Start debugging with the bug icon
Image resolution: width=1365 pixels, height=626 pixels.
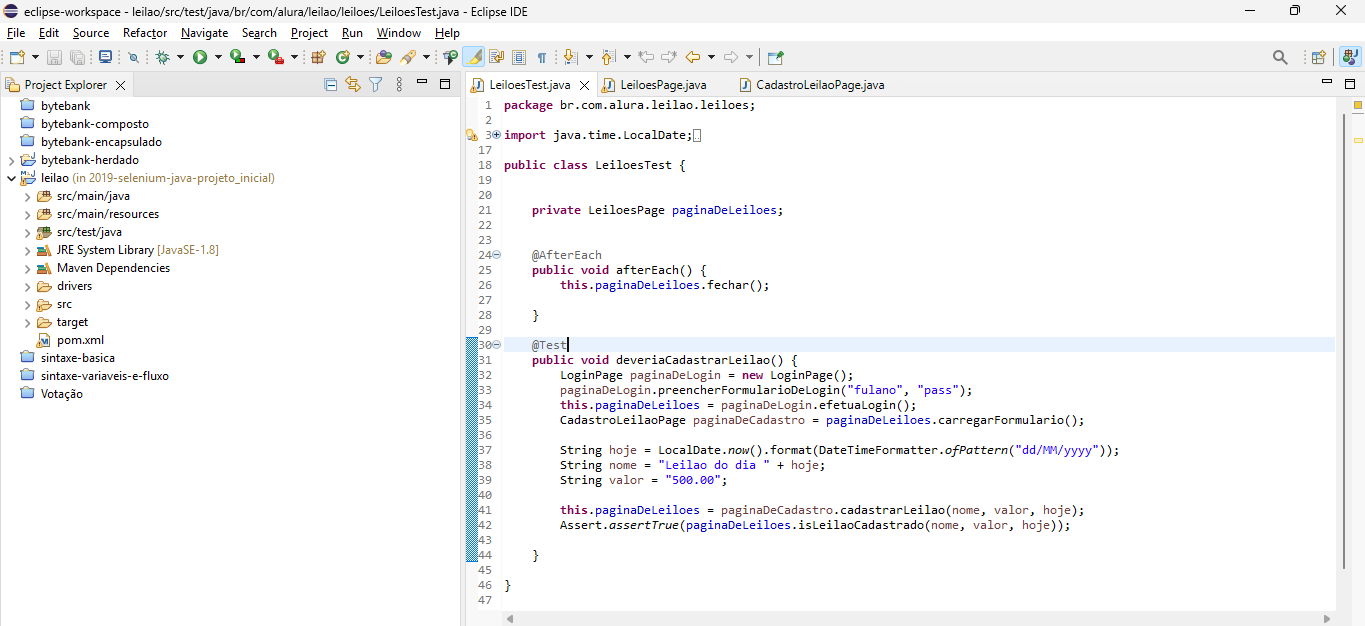coord(163,58)
